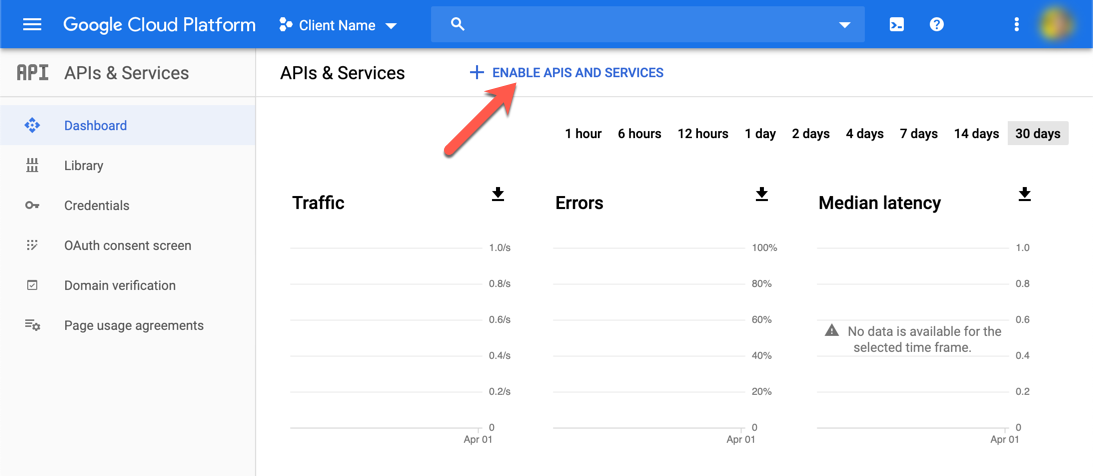Click the APIs & Services page title
Image resolution: width=1093 pixels, height=476 pixels.
point(342,72)
